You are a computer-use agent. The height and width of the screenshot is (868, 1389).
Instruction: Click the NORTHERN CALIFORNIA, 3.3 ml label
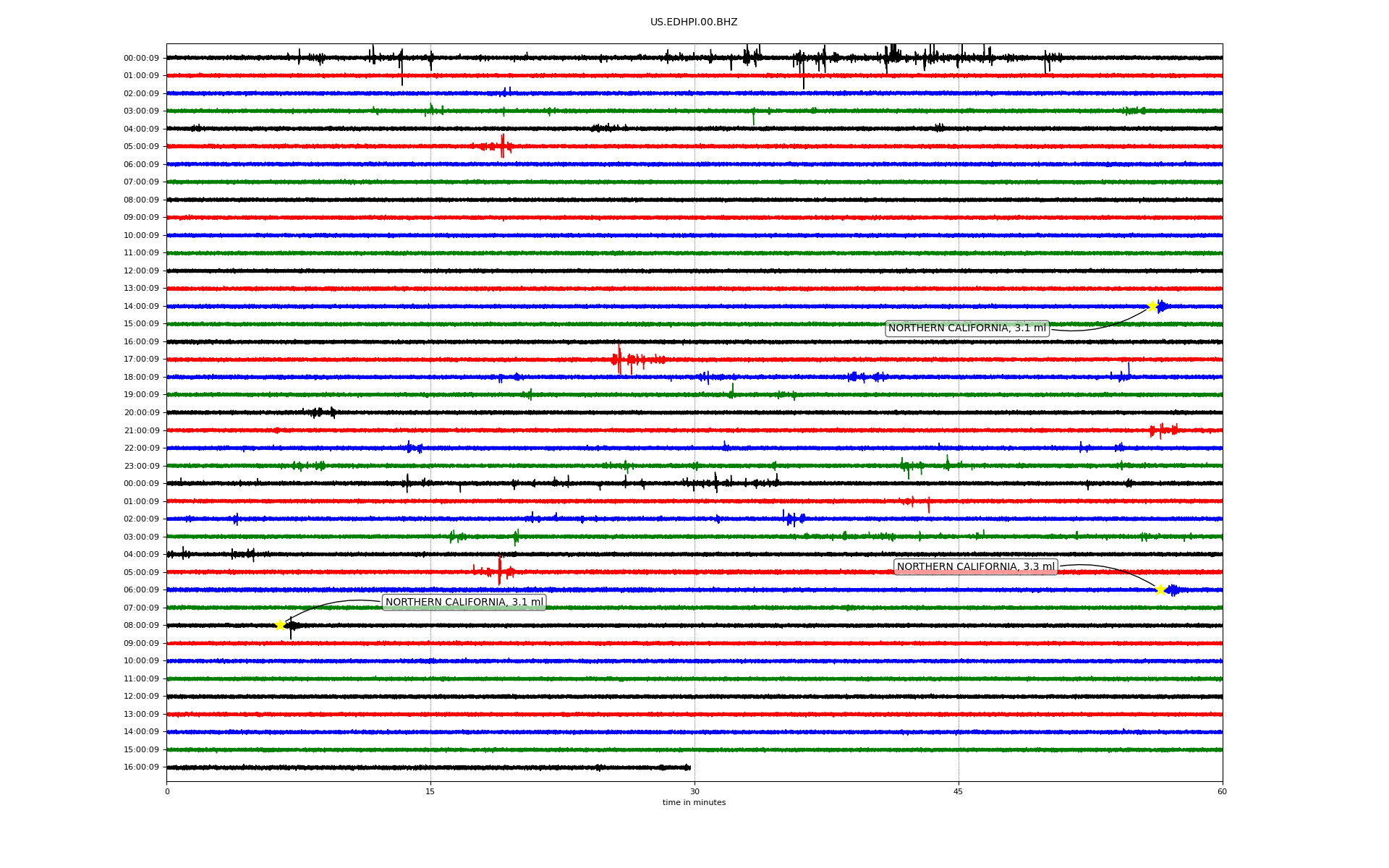point(975,566)
